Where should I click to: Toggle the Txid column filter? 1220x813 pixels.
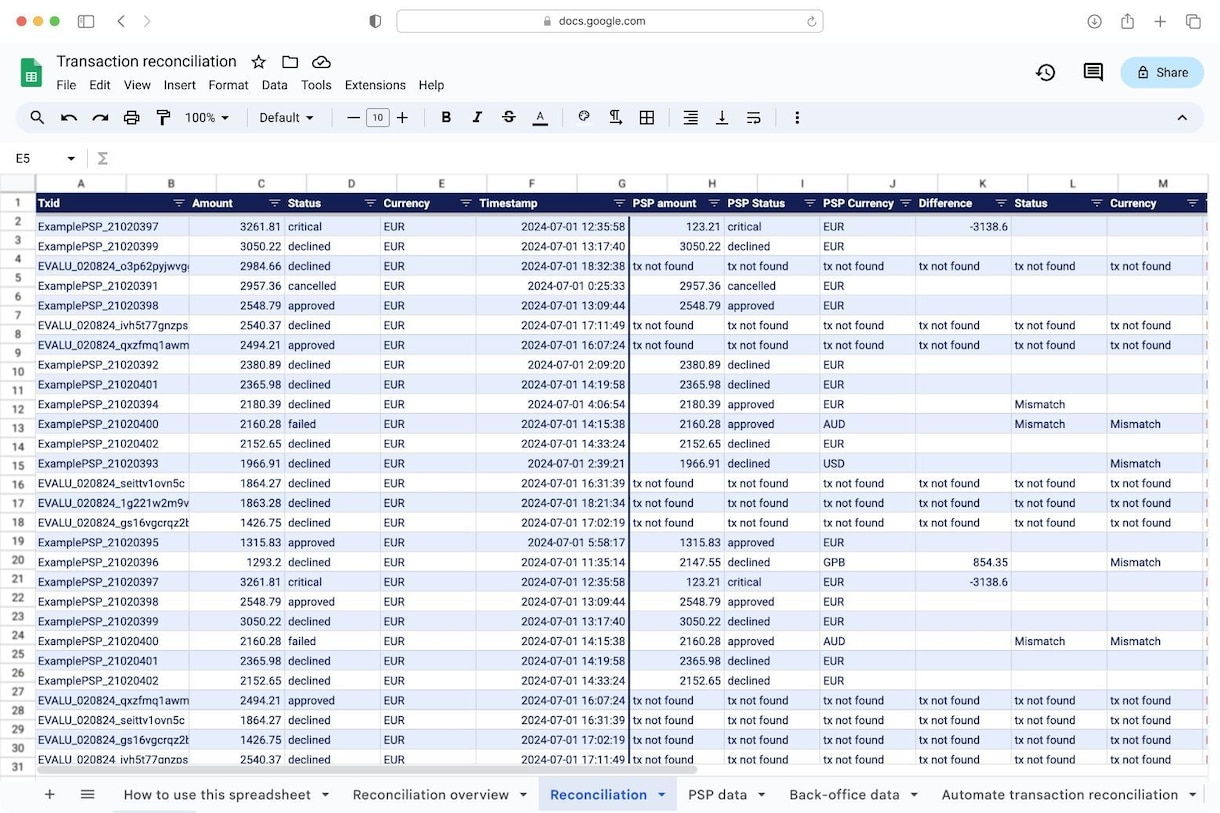179,203
